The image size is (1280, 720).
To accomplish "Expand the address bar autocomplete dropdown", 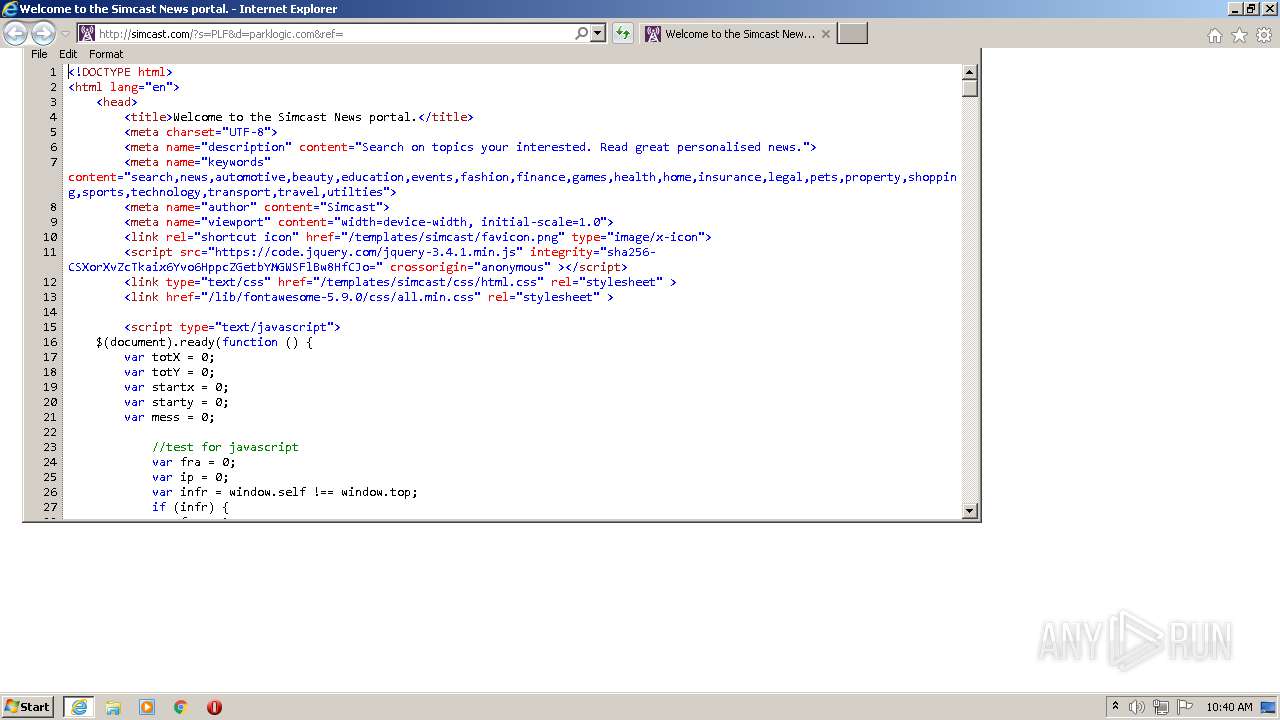I will pyautogui.click(x=598, y=33).
